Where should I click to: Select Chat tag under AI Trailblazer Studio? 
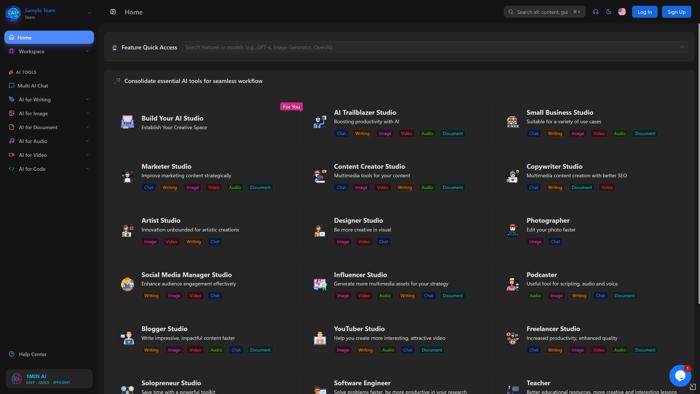[x=341, y=133]
